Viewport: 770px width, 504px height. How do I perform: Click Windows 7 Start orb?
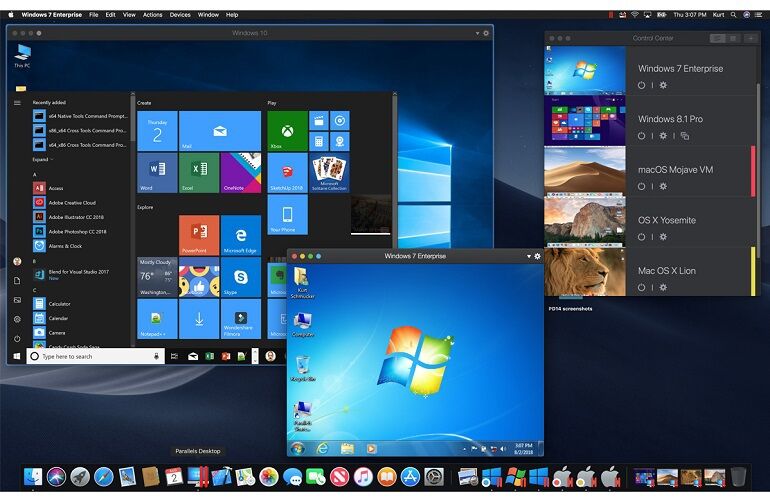[297, 448]
